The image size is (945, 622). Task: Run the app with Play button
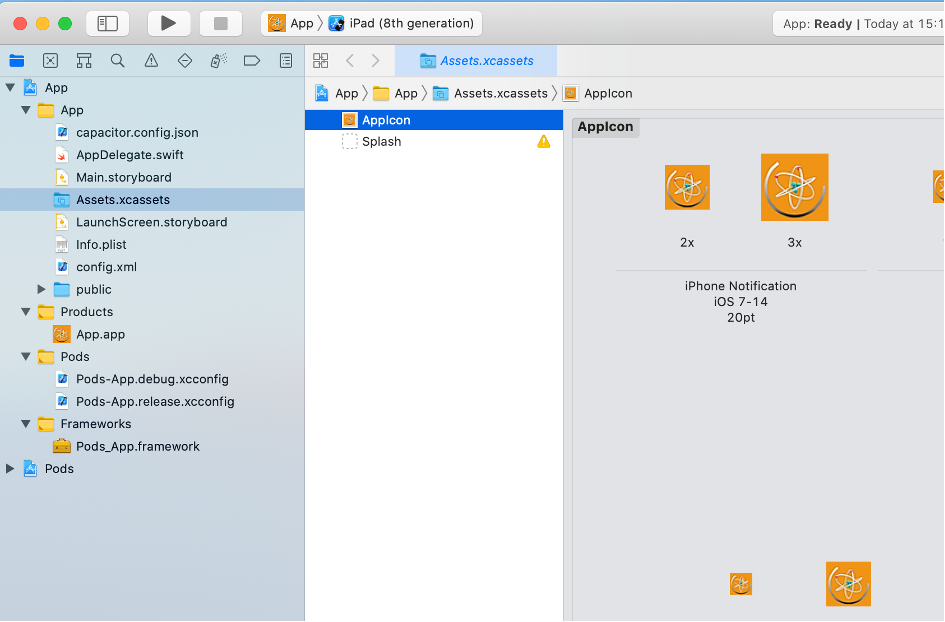coord(169,24)
